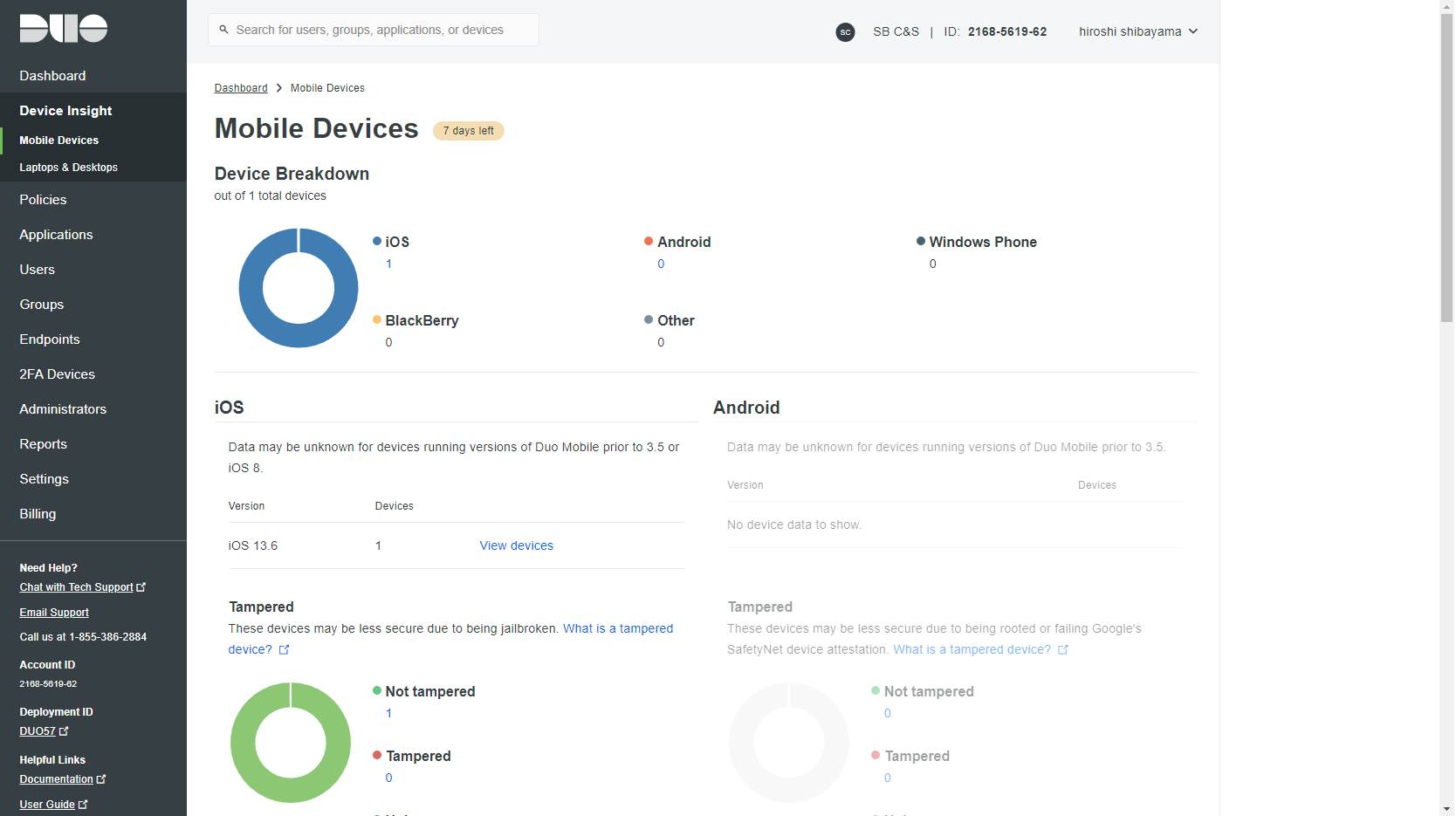Click iOS legend blue dot
This screenshot has height=816, width=1456.
377,241
